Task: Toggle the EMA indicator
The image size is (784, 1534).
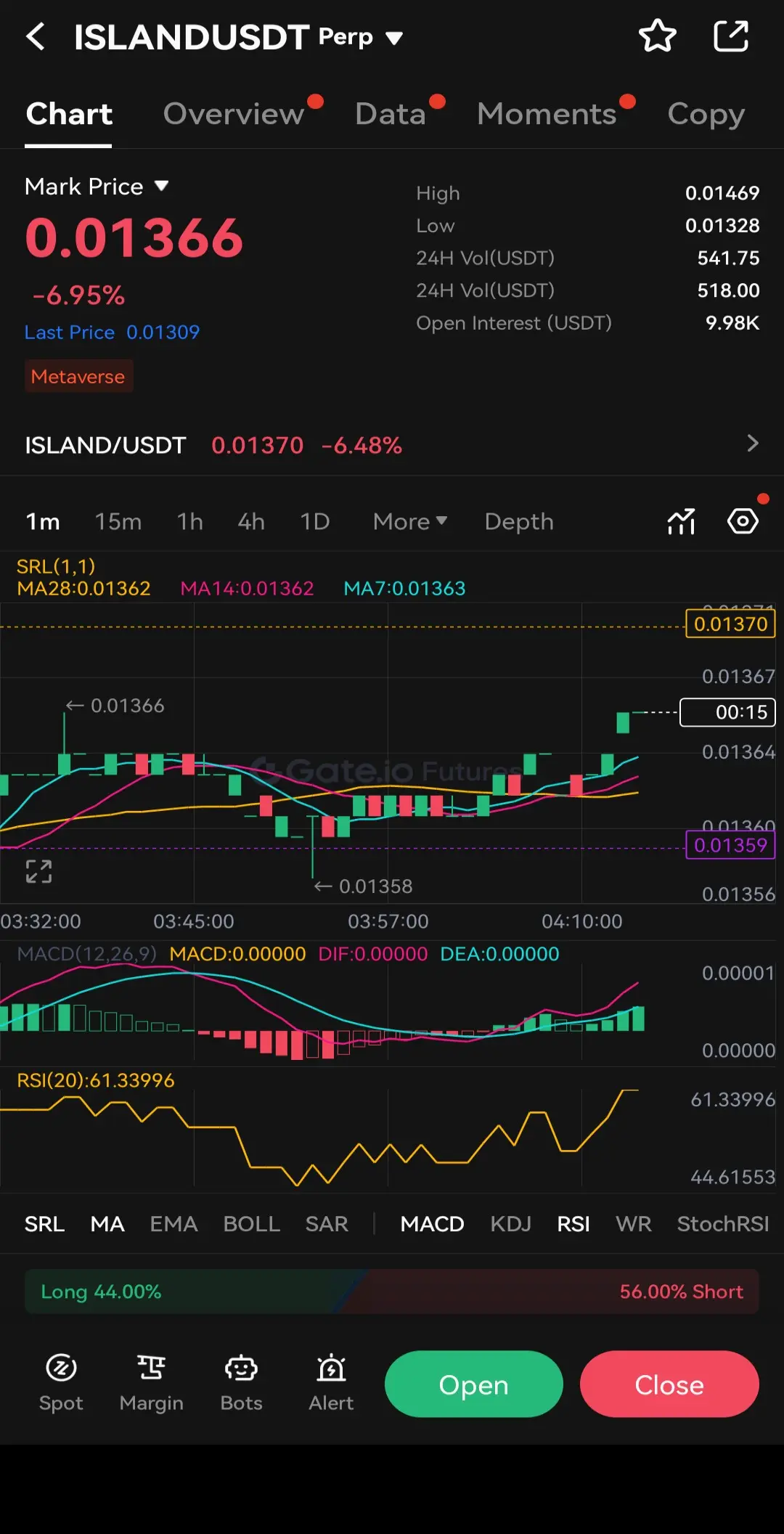Action: pyautogui.click(x=173, y=1224)
